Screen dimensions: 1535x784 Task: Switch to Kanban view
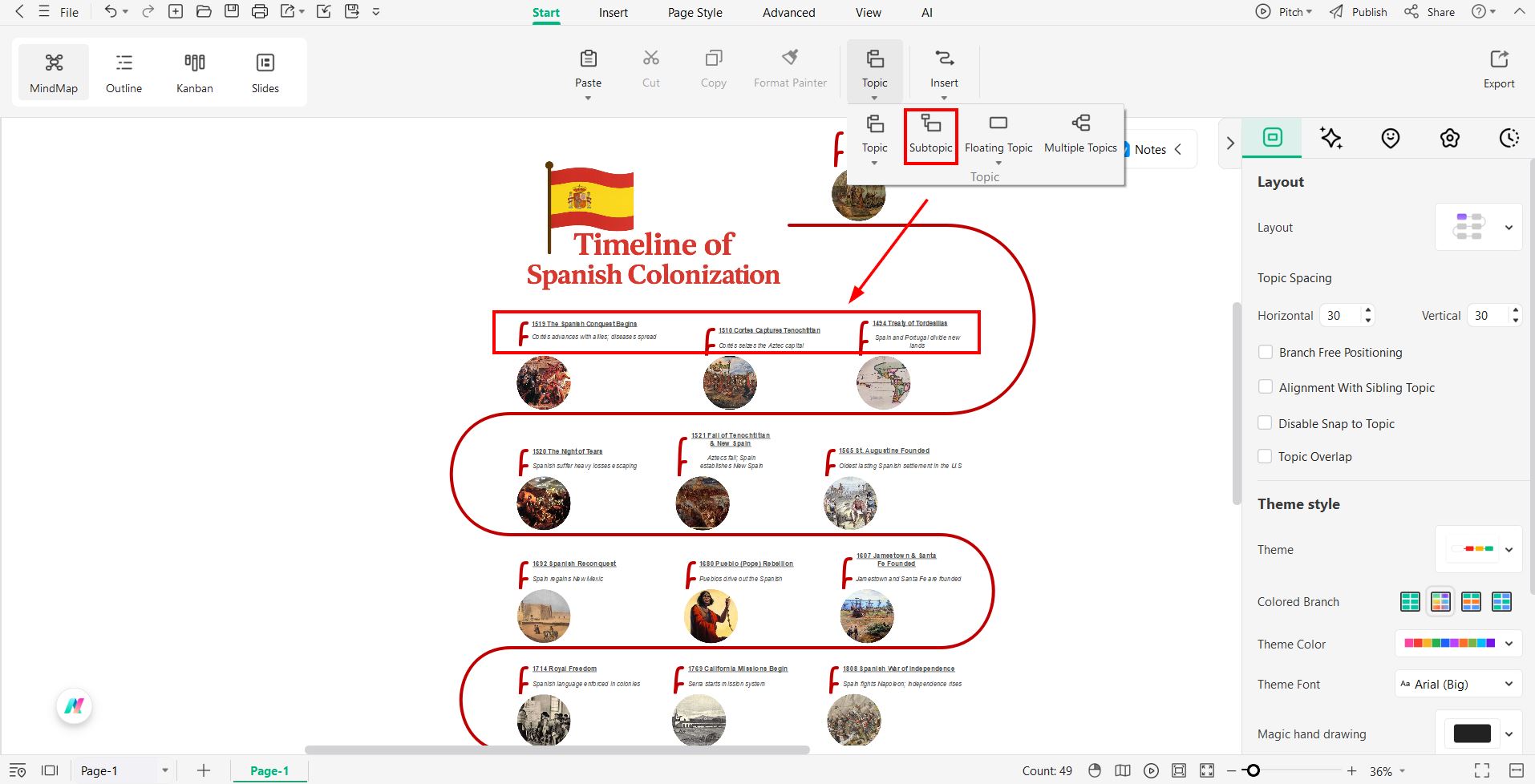point(194,71)
